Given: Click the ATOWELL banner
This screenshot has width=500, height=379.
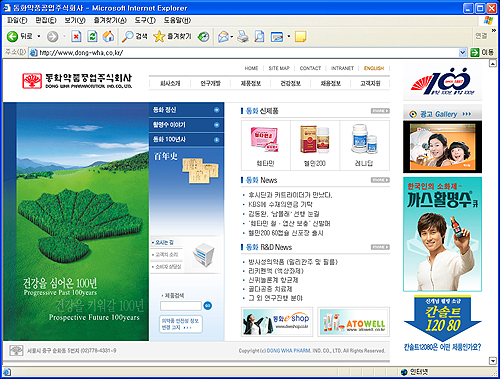Looking at the screenshot, I should point(353,322).
